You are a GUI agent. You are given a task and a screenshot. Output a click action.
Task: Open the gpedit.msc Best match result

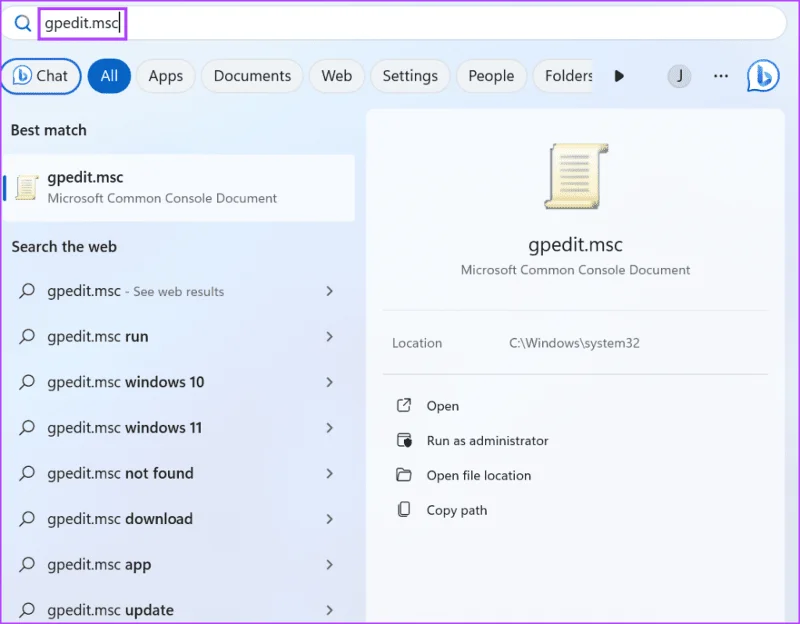pos(179,188)
